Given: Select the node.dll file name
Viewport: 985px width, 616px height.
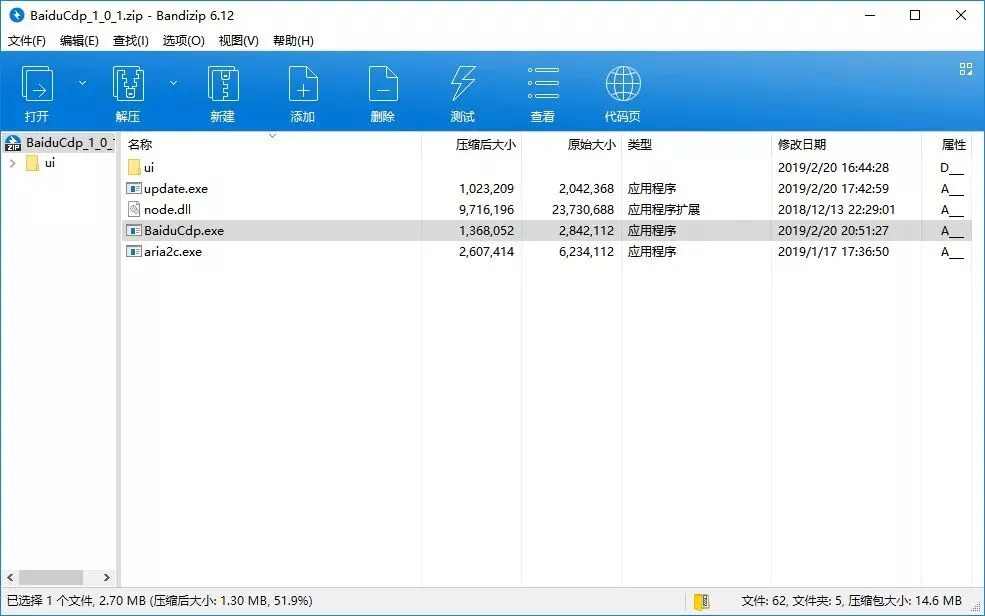Looking at the screenshot, I should (x=168, y=209).
